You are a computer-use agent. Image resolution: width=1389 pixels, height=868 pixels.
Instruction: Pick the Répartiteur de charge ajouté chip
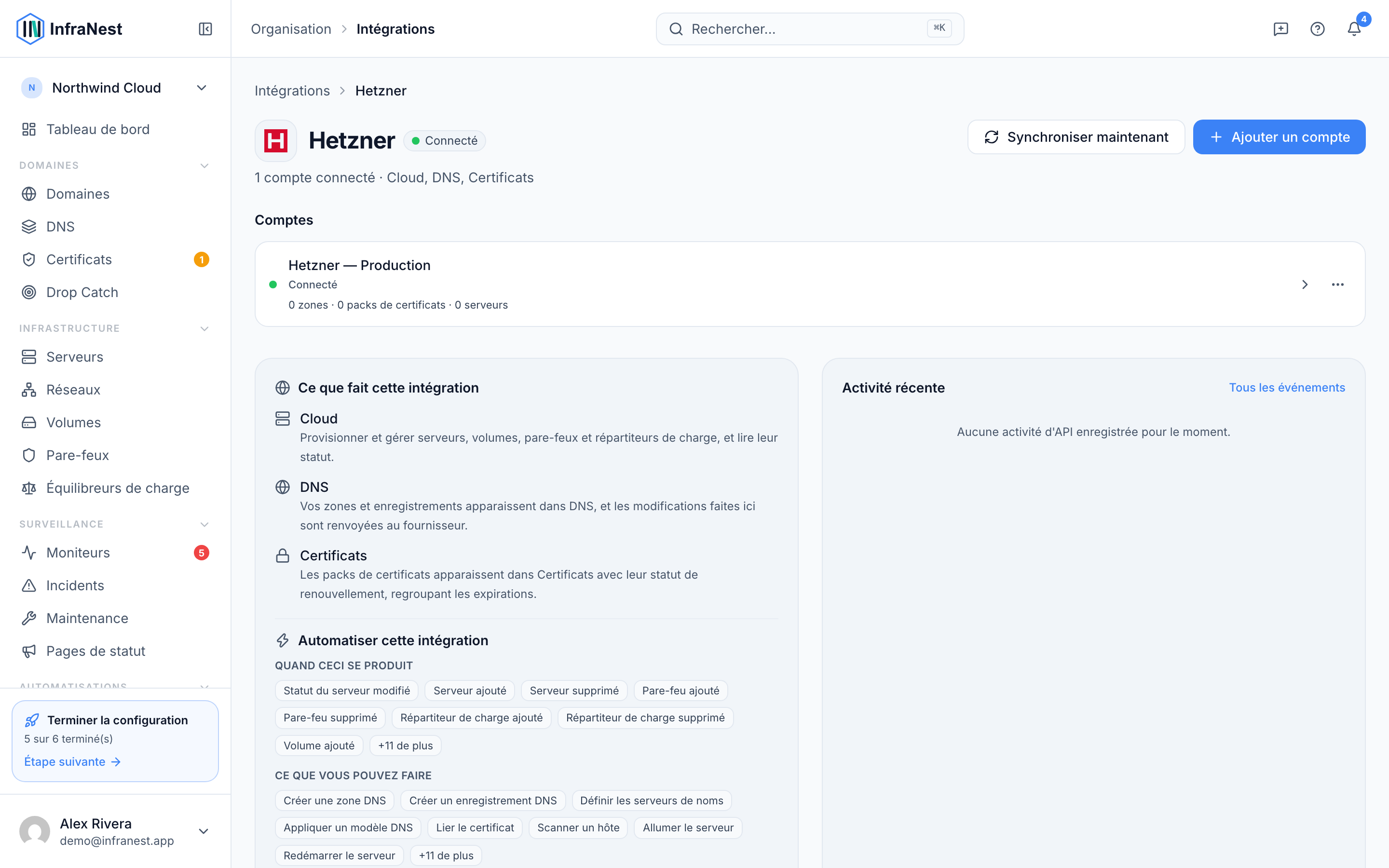[471, 718]
